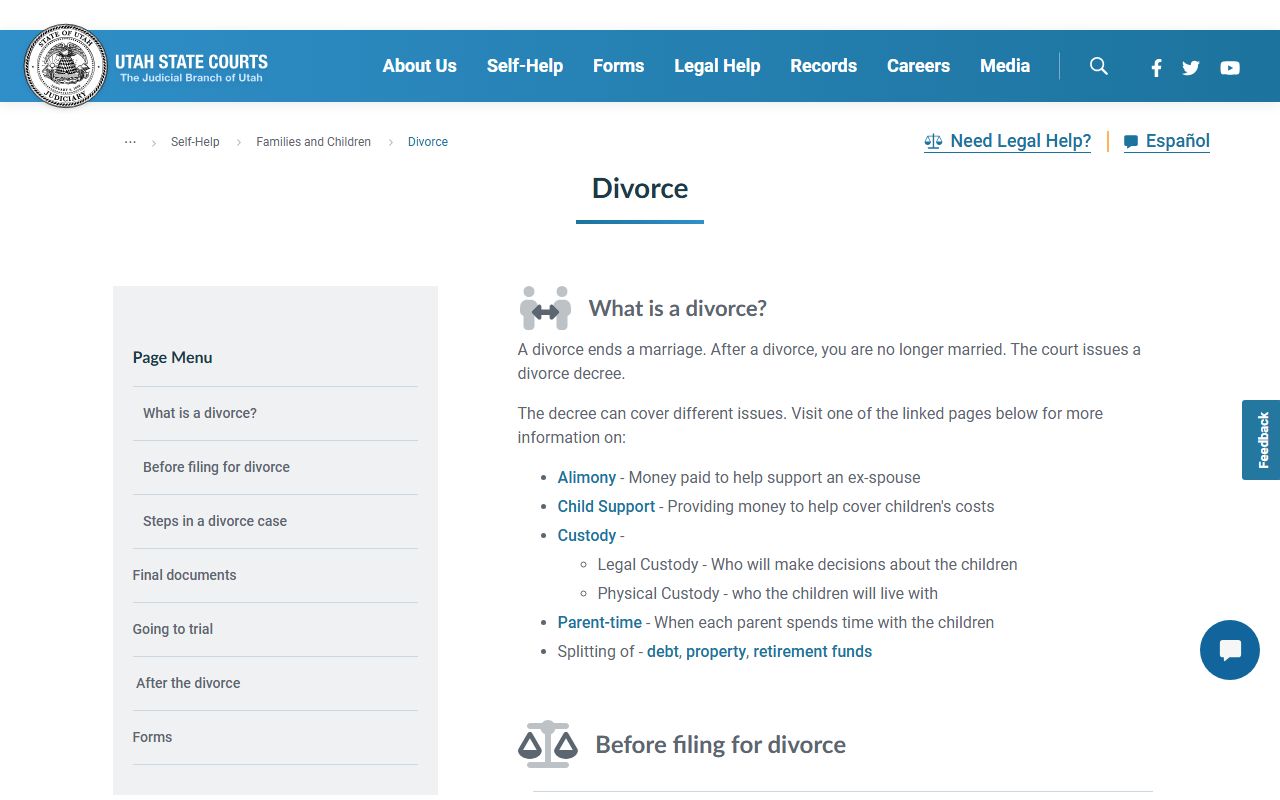This screenshot has height=800, width=1280.
Task: Click the two-people divorce heading icon
Action: (x=545, y=308)
